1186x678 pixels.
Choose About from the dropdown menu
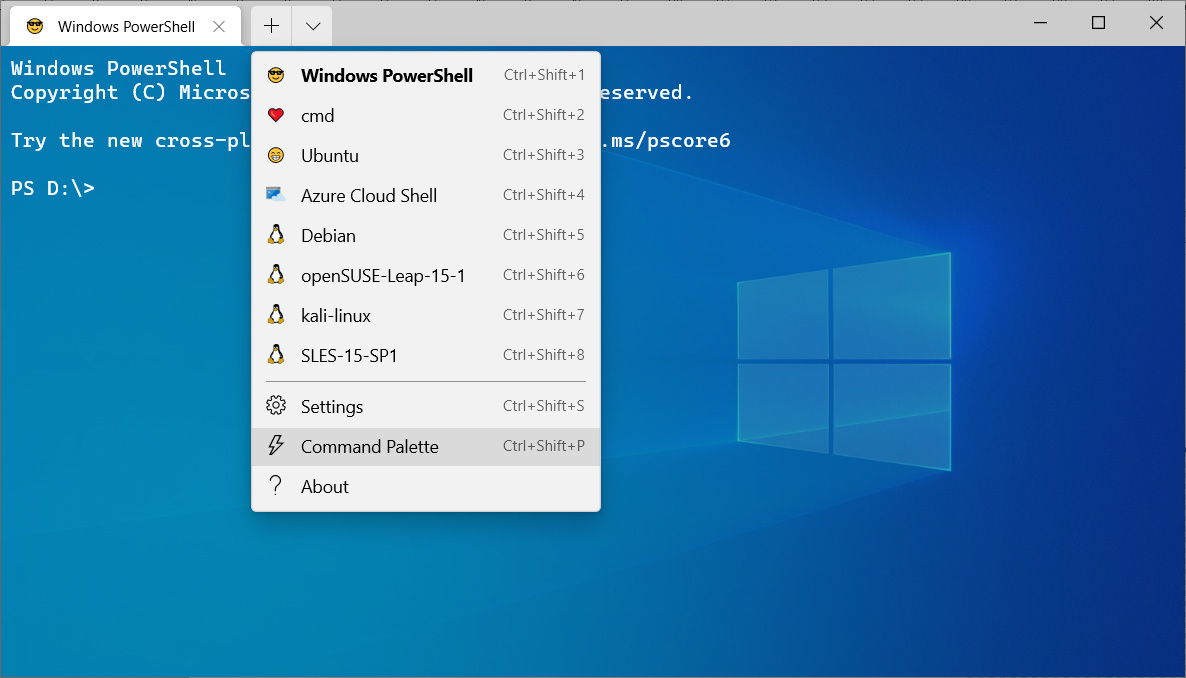point(426,487)
